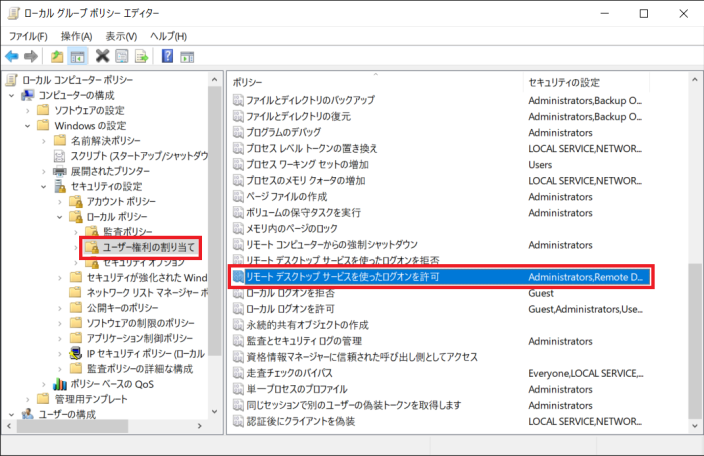This screenshot has height=456, width=704.
Task: Click the Guest security setting value
Action: tap(541, 293)
